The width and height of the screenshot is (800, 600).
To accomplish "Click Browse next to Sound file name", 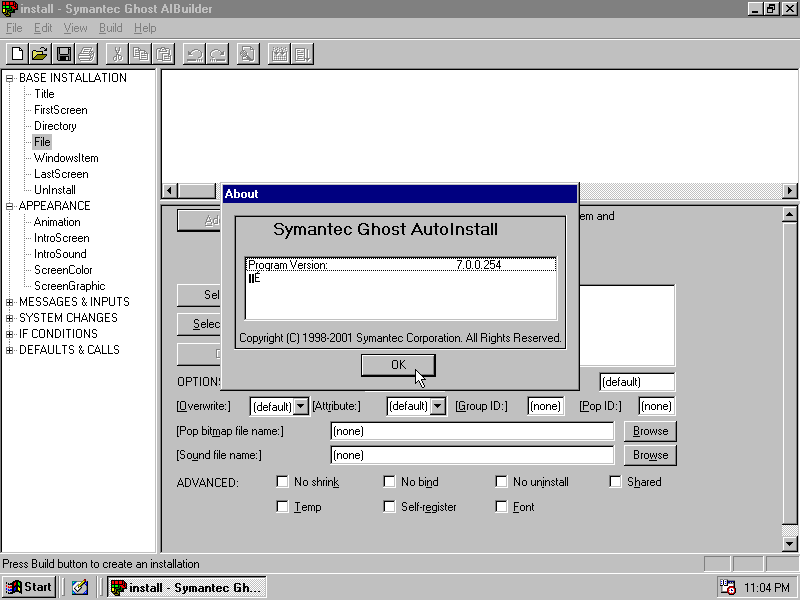I will pyautogui.click(x=650, y=455).
